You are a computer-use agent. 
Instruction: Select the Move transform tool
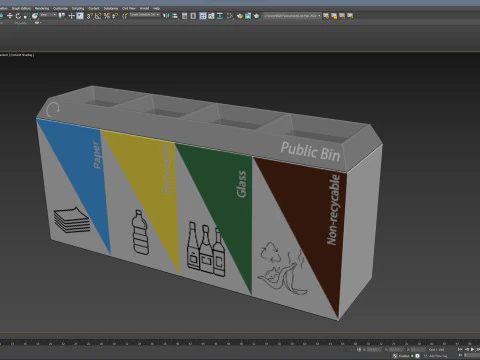tap(10, 16)
